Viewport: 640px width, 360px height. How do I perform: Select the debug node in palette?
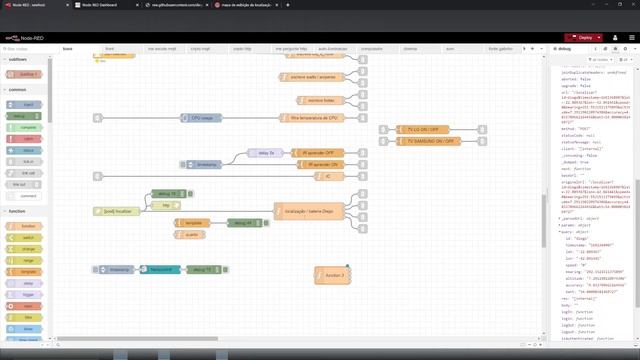[24, 116]
